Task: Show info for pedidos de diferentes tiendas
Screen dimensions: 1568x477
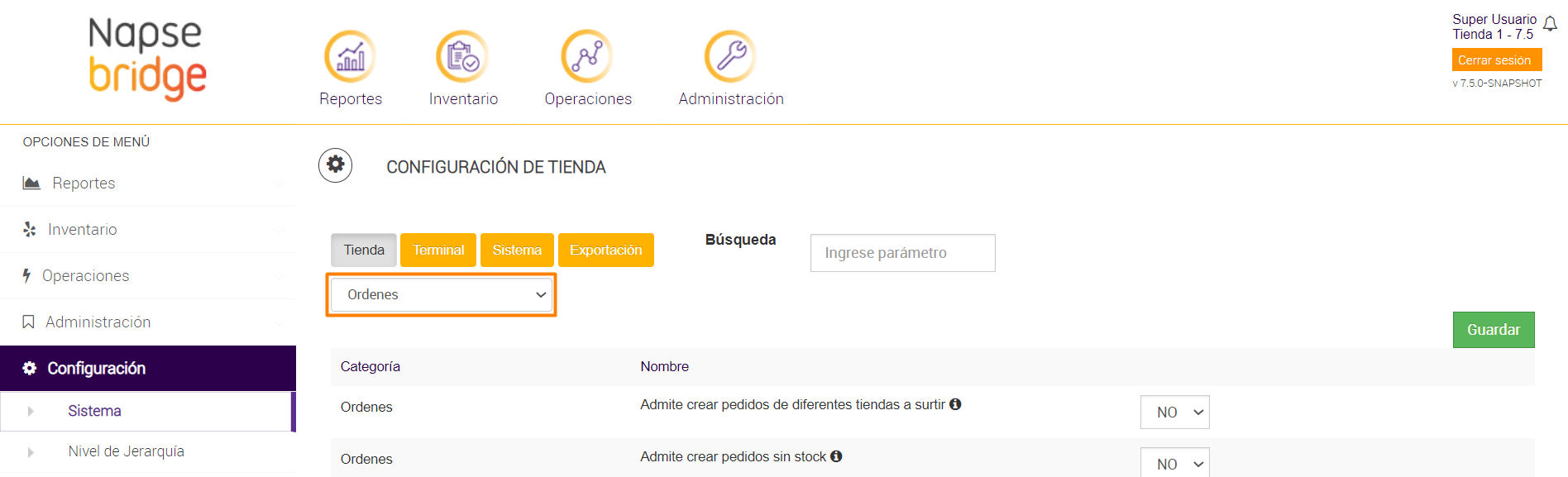Action: tap(955, 404)
